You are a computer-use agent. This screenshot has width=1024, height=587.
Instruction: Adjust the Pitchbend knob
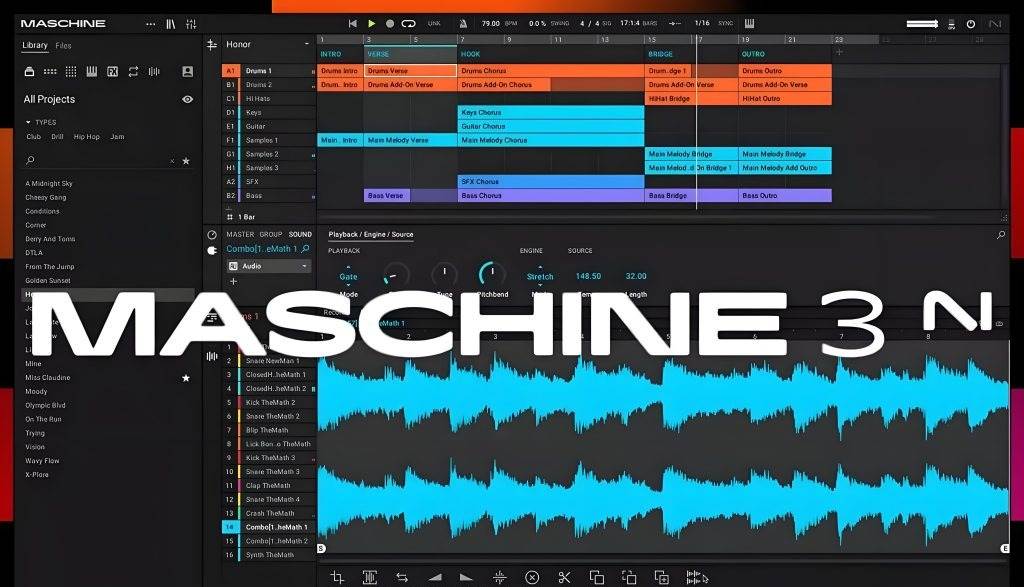[492, 274]
